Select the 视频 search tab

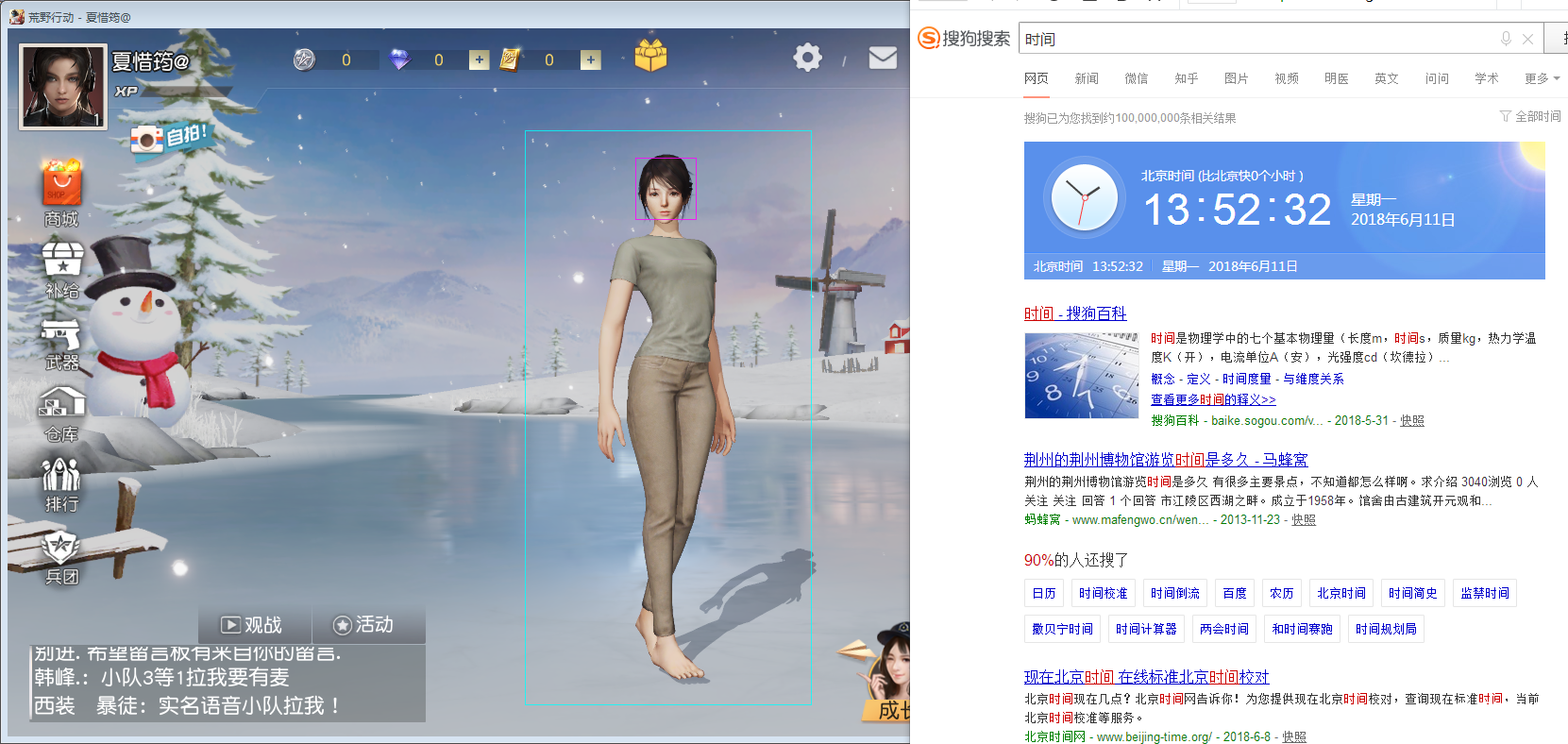[x=1287, y=78]
